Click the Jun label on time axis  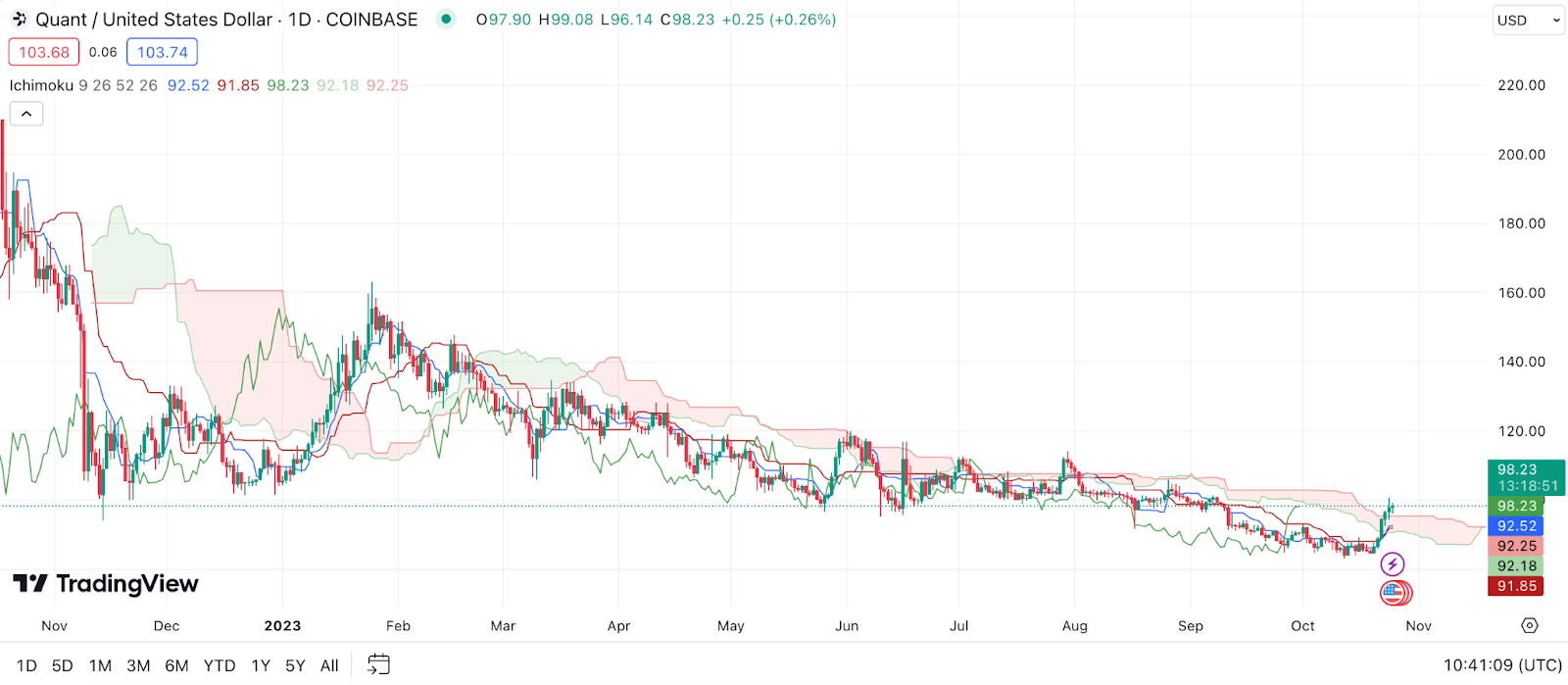847,625
